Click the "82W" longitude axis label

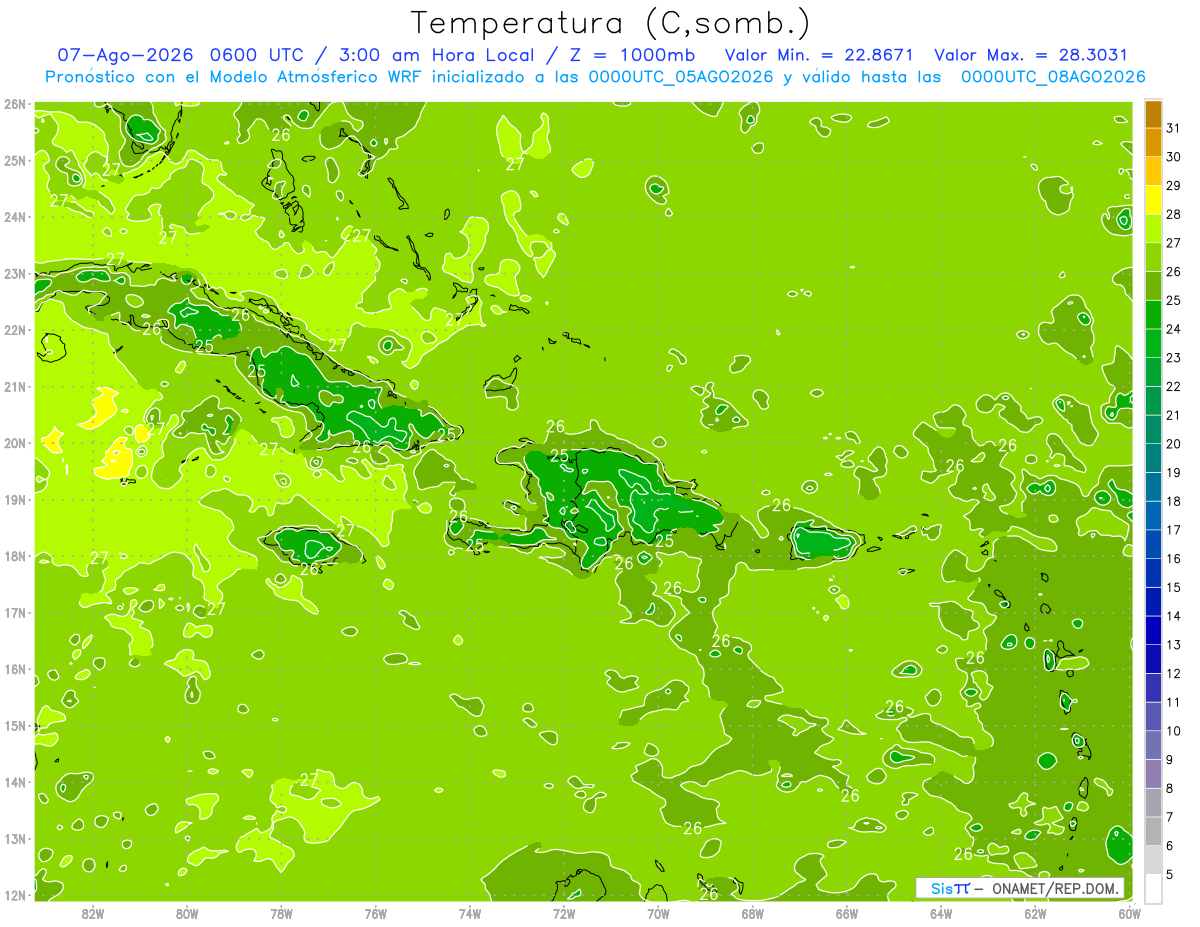[93, 913]
